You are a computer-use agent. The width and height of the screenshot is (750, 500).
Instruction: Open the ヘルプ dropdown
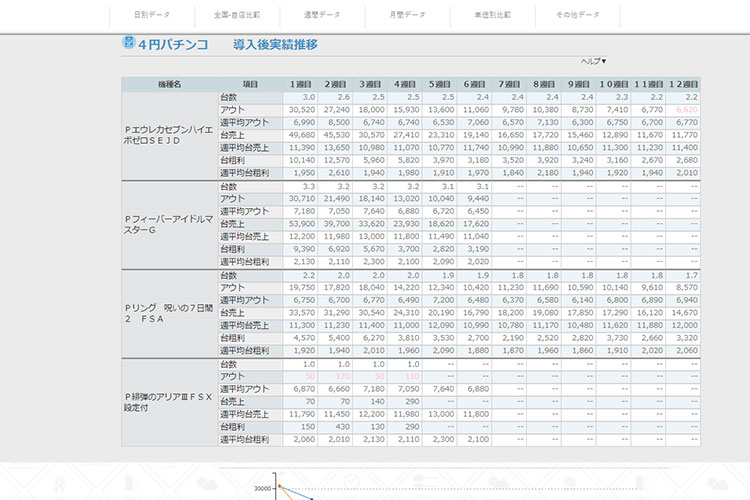point(593,61)
